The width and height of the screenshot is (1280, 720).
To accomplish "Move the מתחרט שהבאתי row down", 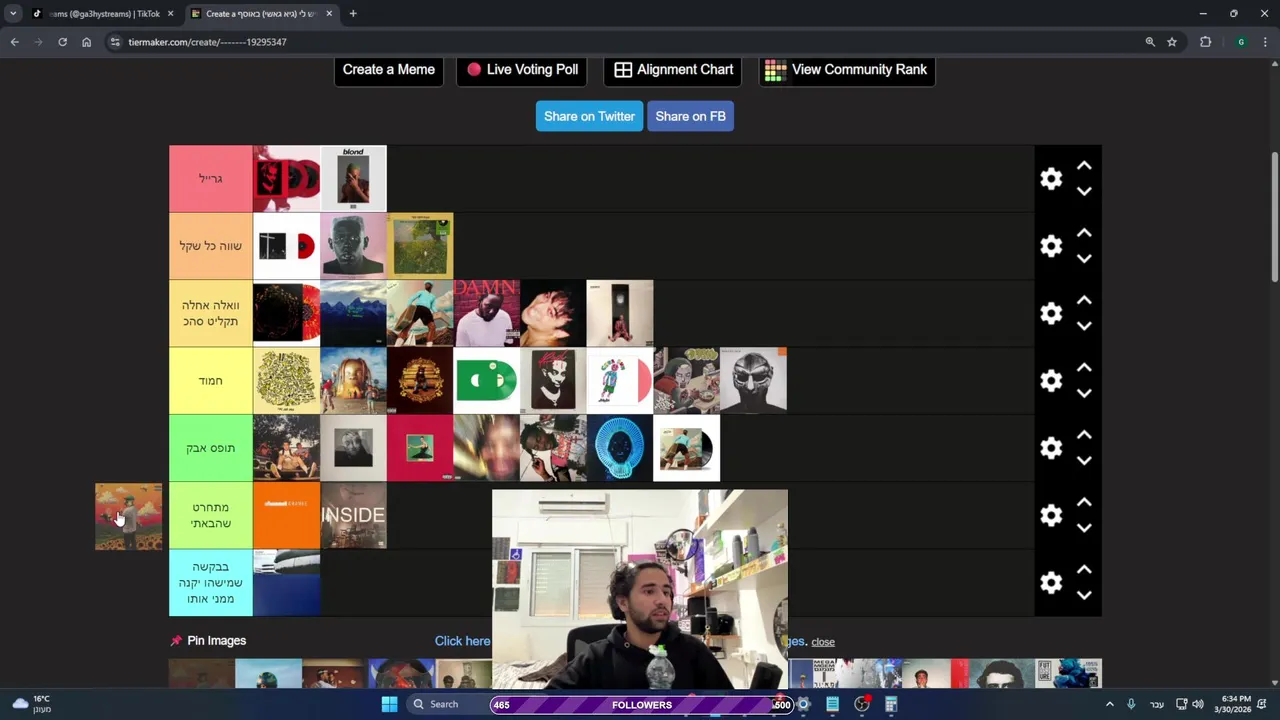I will pos(1084,528).
